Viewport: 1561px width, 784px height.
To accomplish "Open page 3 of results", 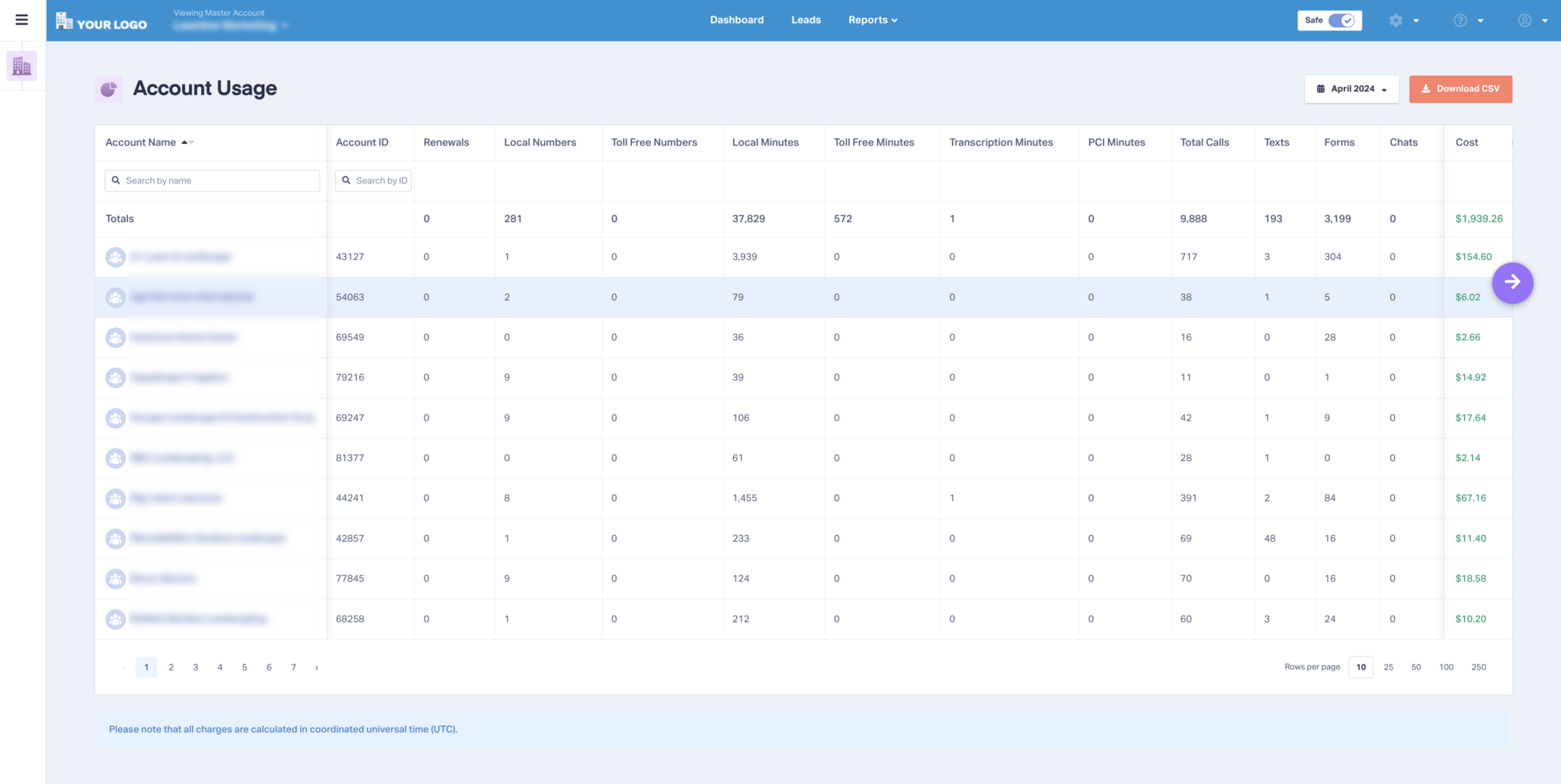I will point(195,667).
